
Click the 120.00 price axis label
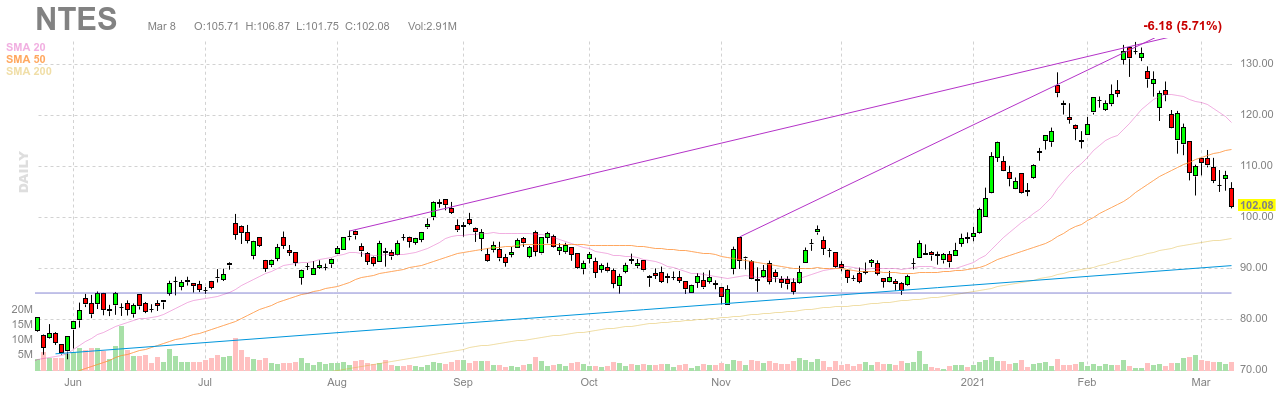click(x=1256, y=115)
